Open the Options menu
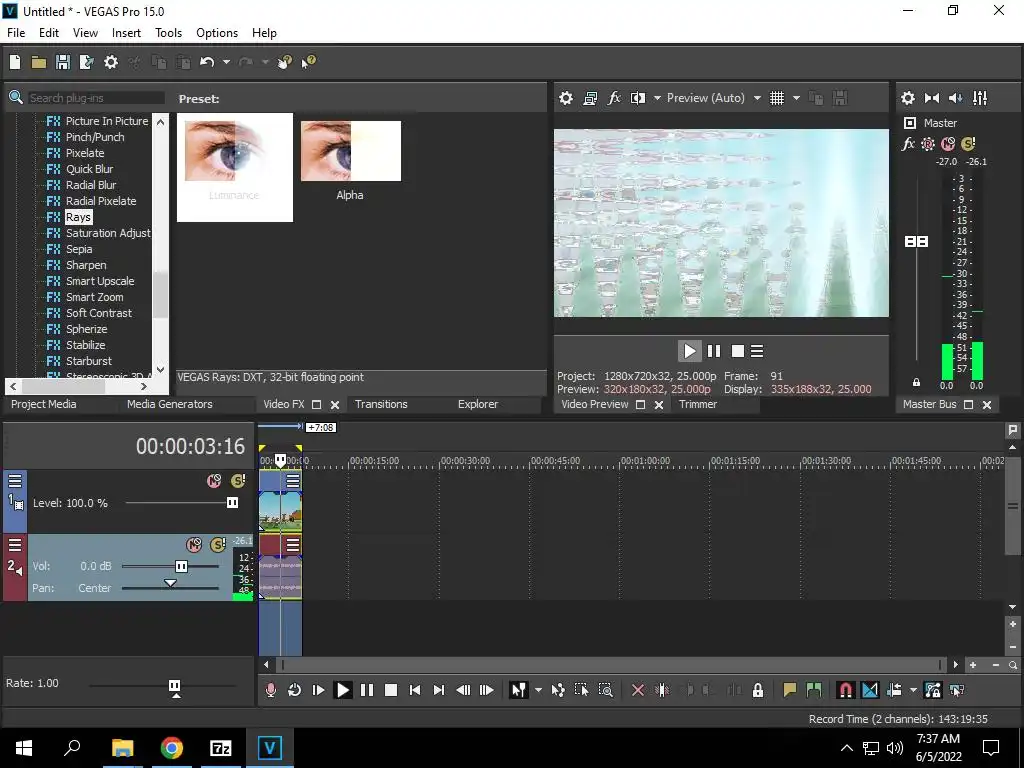The height and width of the screenshot is (768, 1024). point(217,33)
